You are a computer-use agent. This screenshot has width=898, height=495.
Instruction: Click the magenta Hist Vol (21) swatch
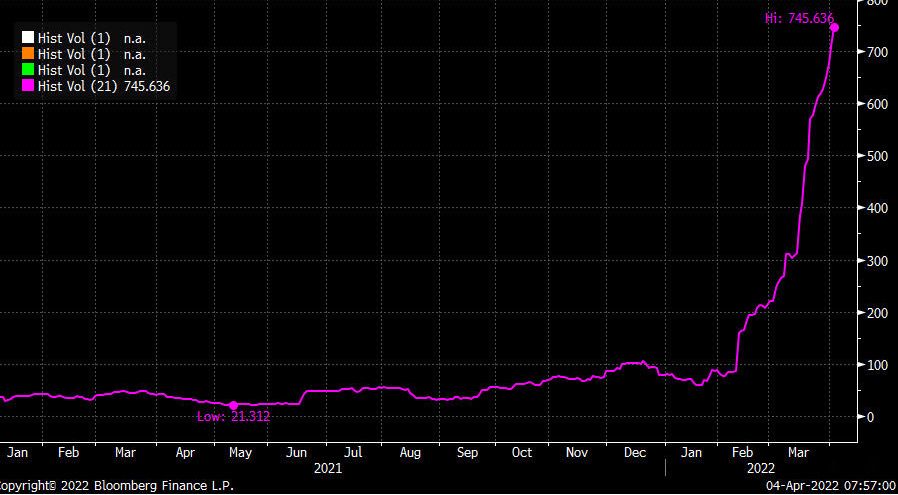28,87
